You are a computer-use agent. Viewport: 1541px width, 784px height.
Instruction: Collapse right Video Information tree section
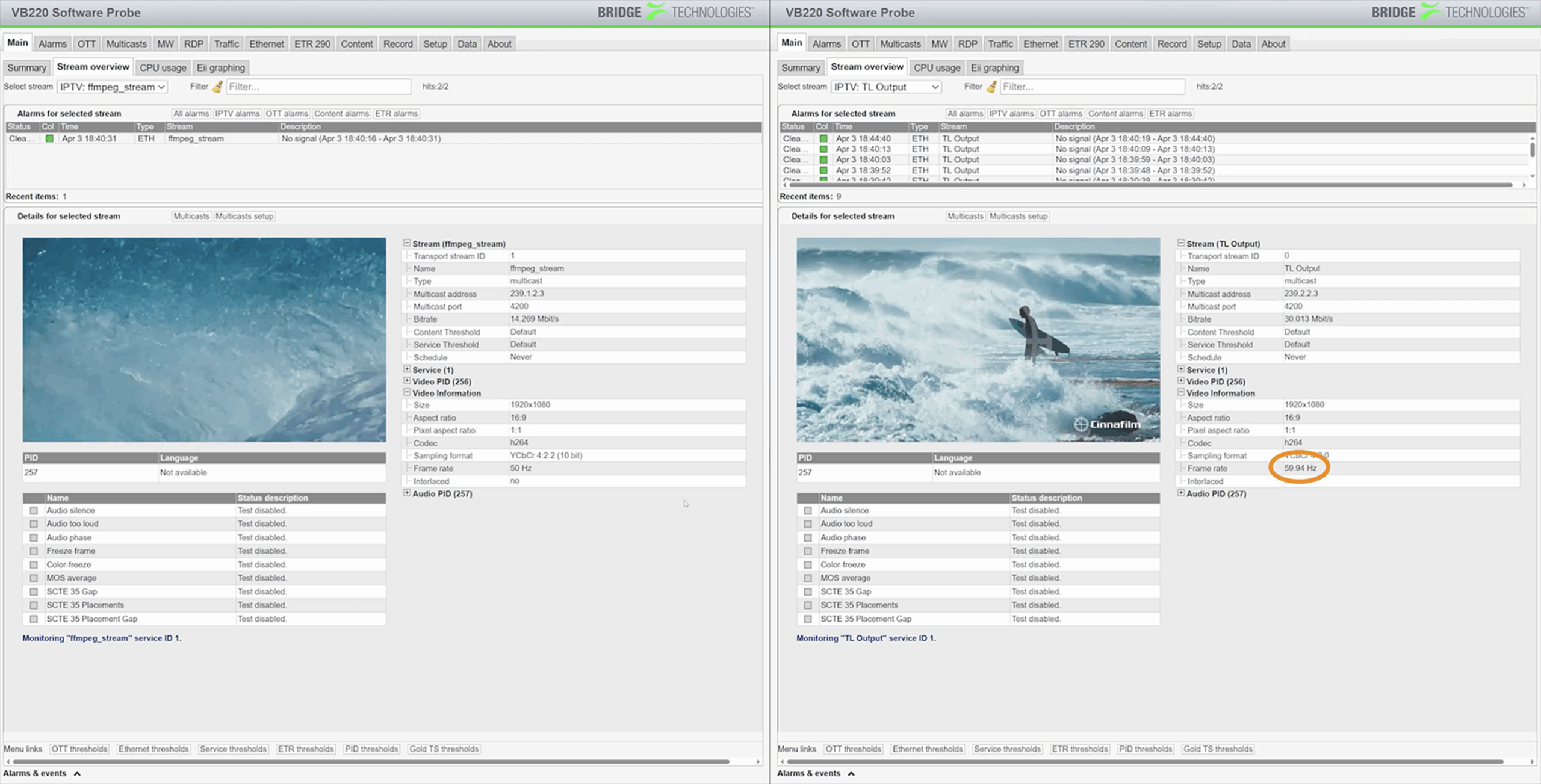[1181, 392]
